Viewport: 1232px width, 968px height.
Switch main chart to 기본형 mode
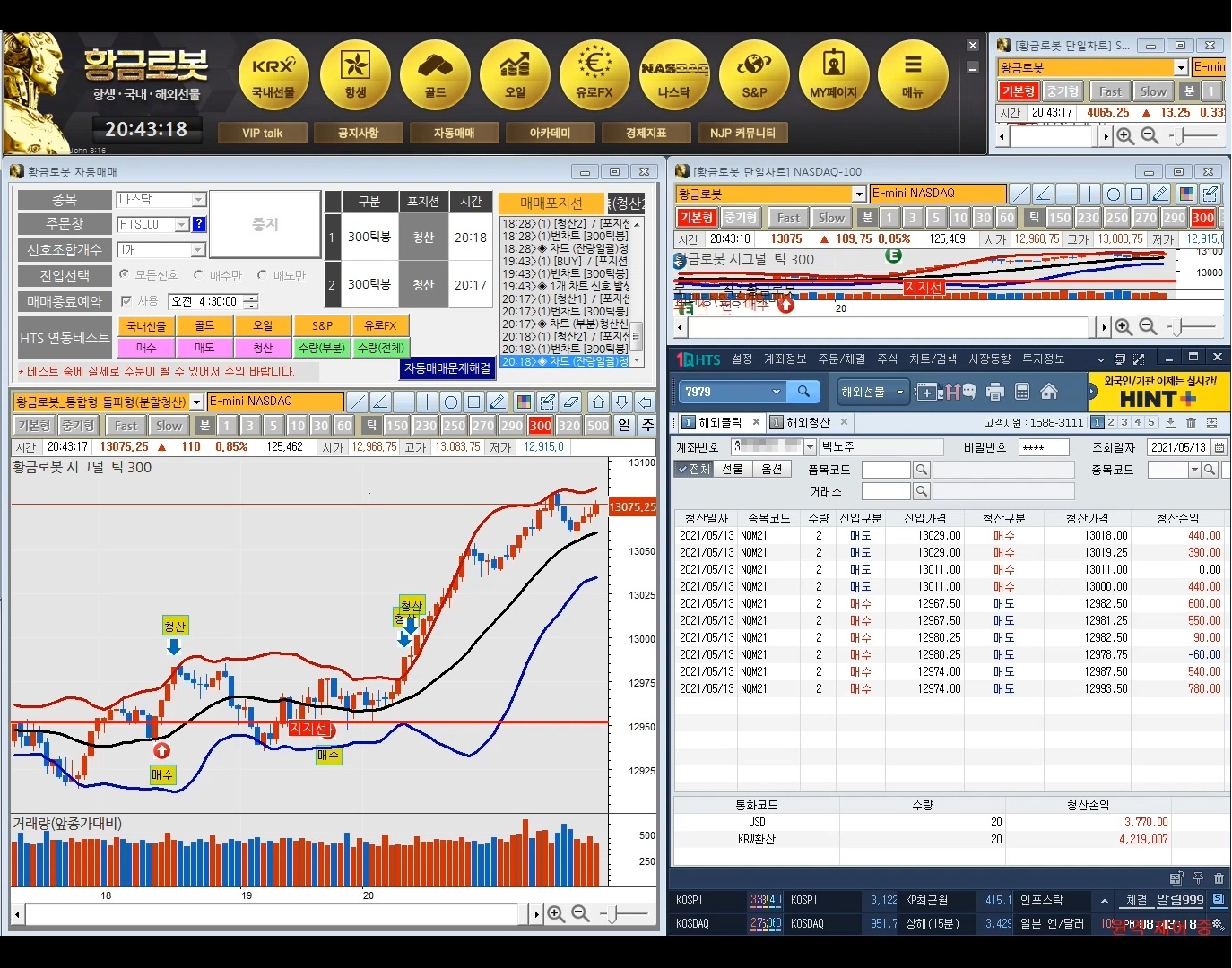[33, 426]
